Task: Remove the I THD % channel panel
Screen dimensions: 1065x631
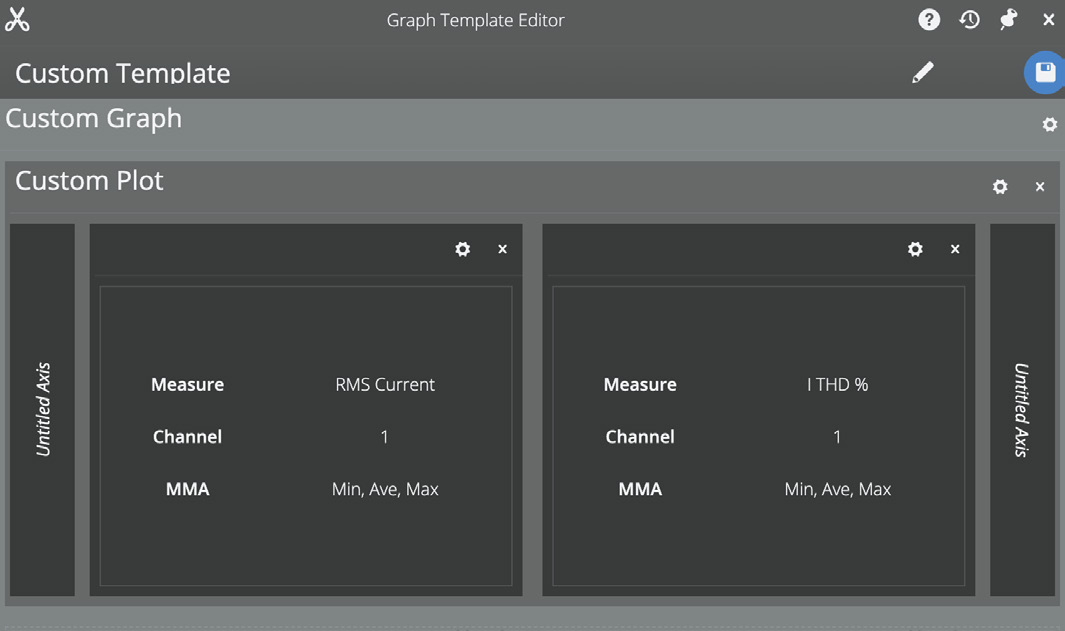Action: (x=954, y=249)
